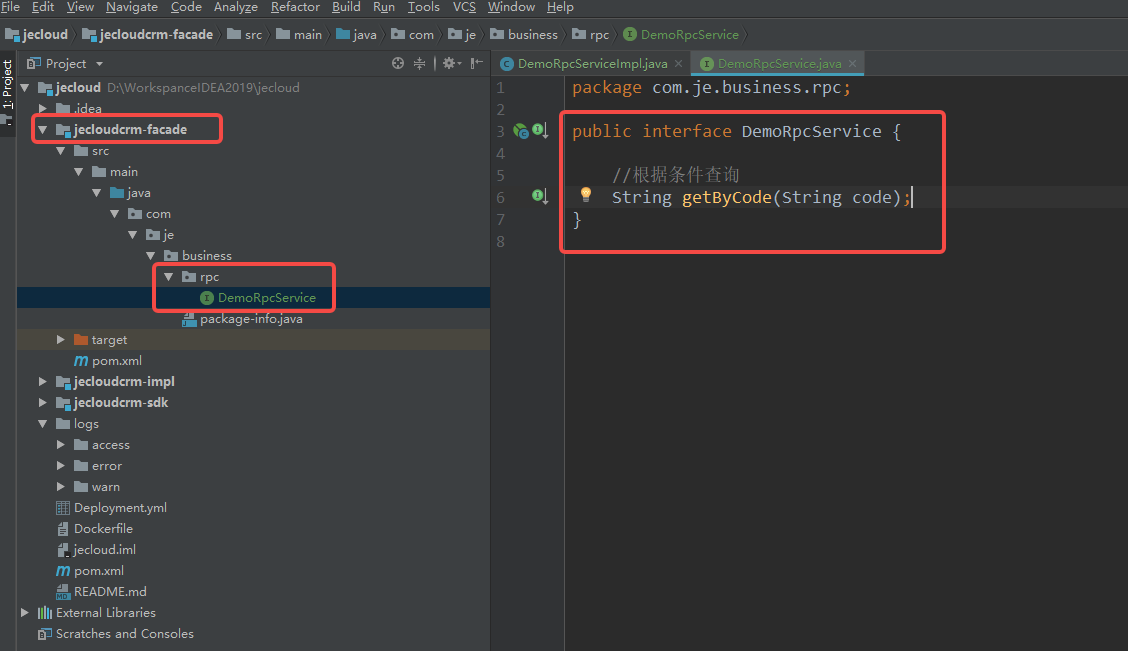Toggle the 1: Project side tool window tab
This screenshot has width=1128, height=651.
pyautogui.click(x=7, y=84)
